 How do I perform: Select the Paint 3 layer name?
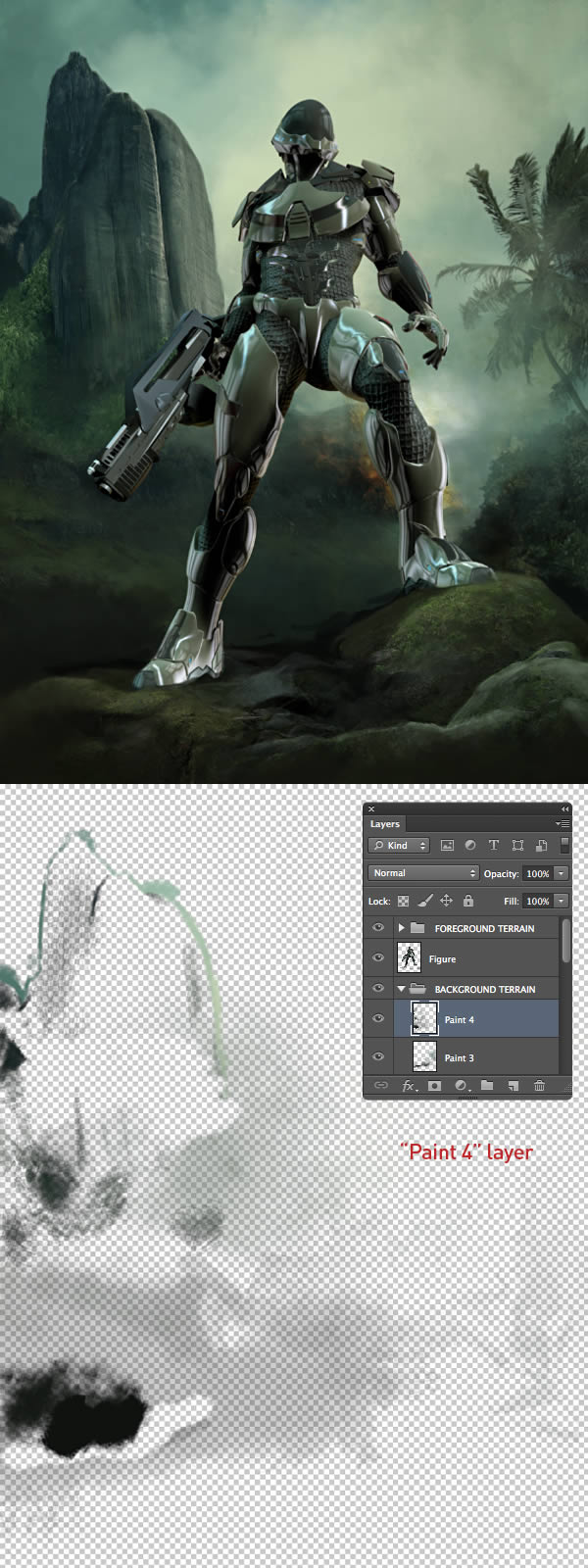(459, 1058)
